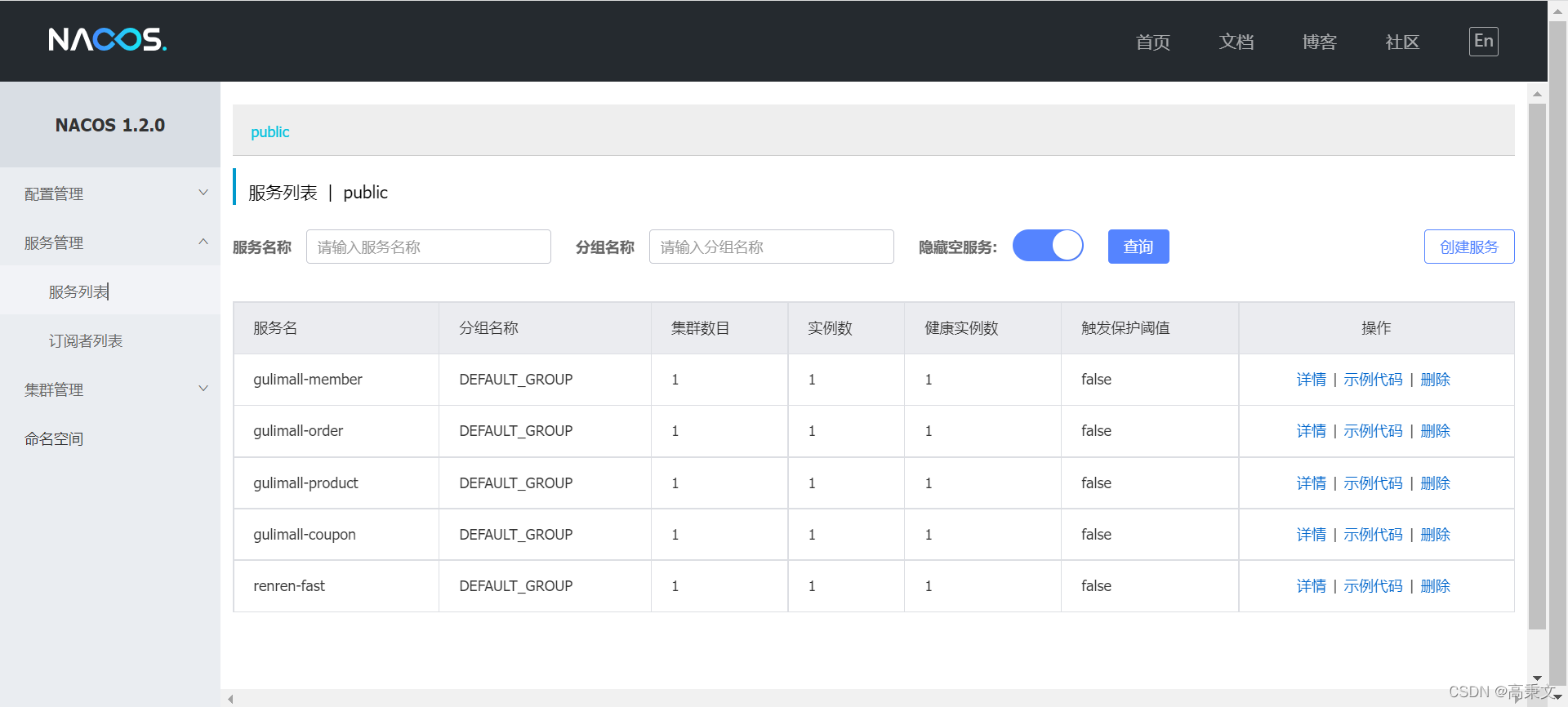Click the 分组名称 column header
The image size is (1568, 707).
pyautogui.click(x=545, y=328)
